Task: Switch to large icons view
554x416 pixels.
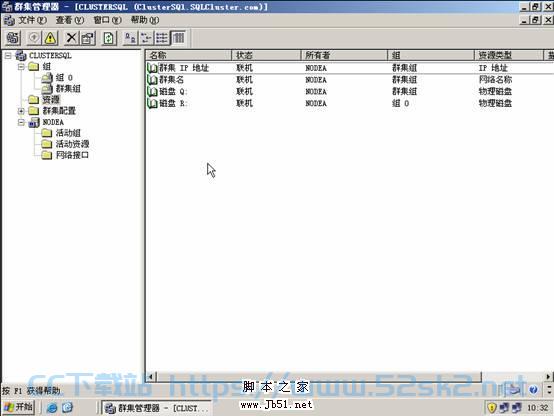Action: point(130,38)
